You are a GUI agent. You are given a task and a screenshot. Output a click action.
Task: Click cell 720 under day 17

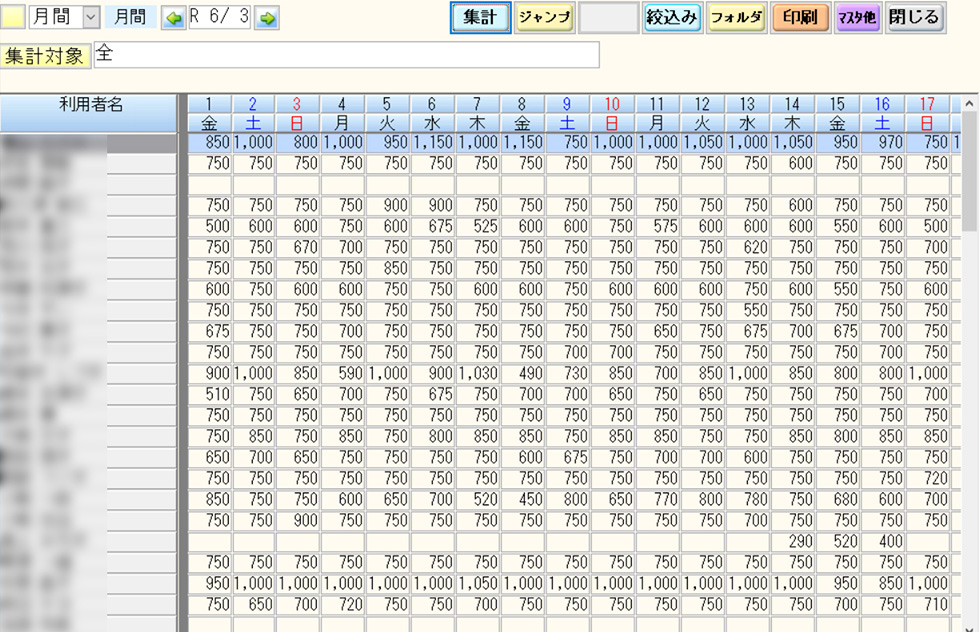(928, 478)
